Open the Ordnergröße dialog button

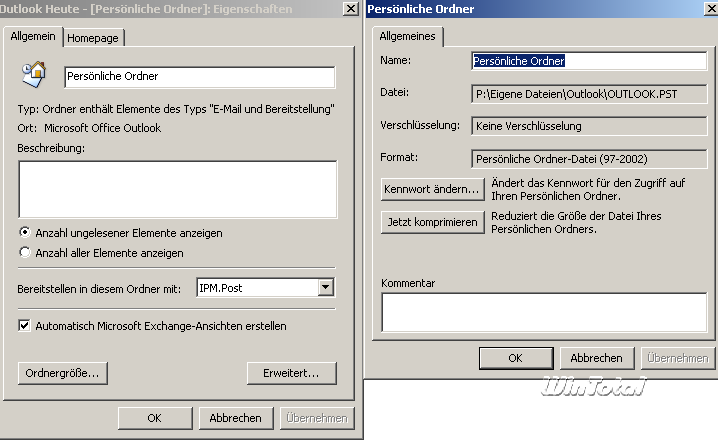(x=62, y=373)
